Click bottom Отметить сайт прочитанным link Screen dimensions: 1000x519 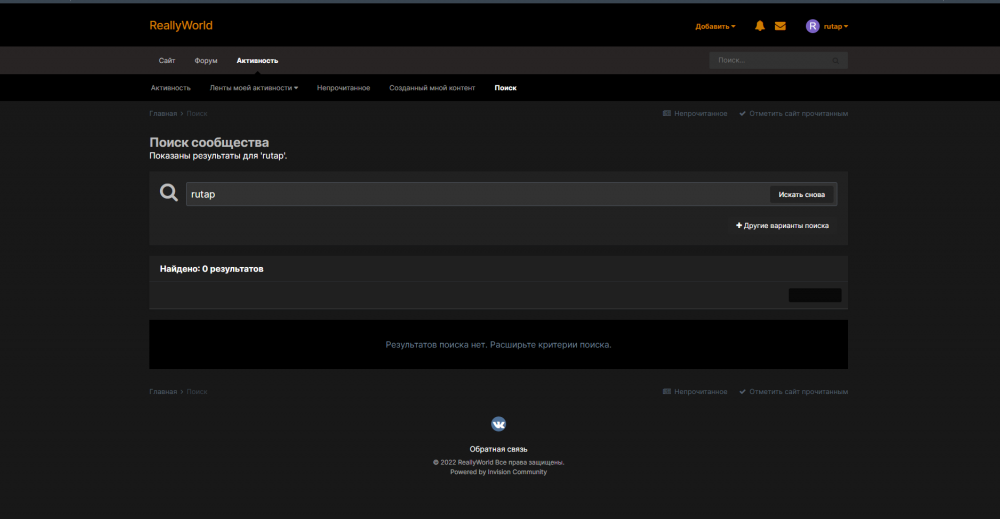point(793,391)
